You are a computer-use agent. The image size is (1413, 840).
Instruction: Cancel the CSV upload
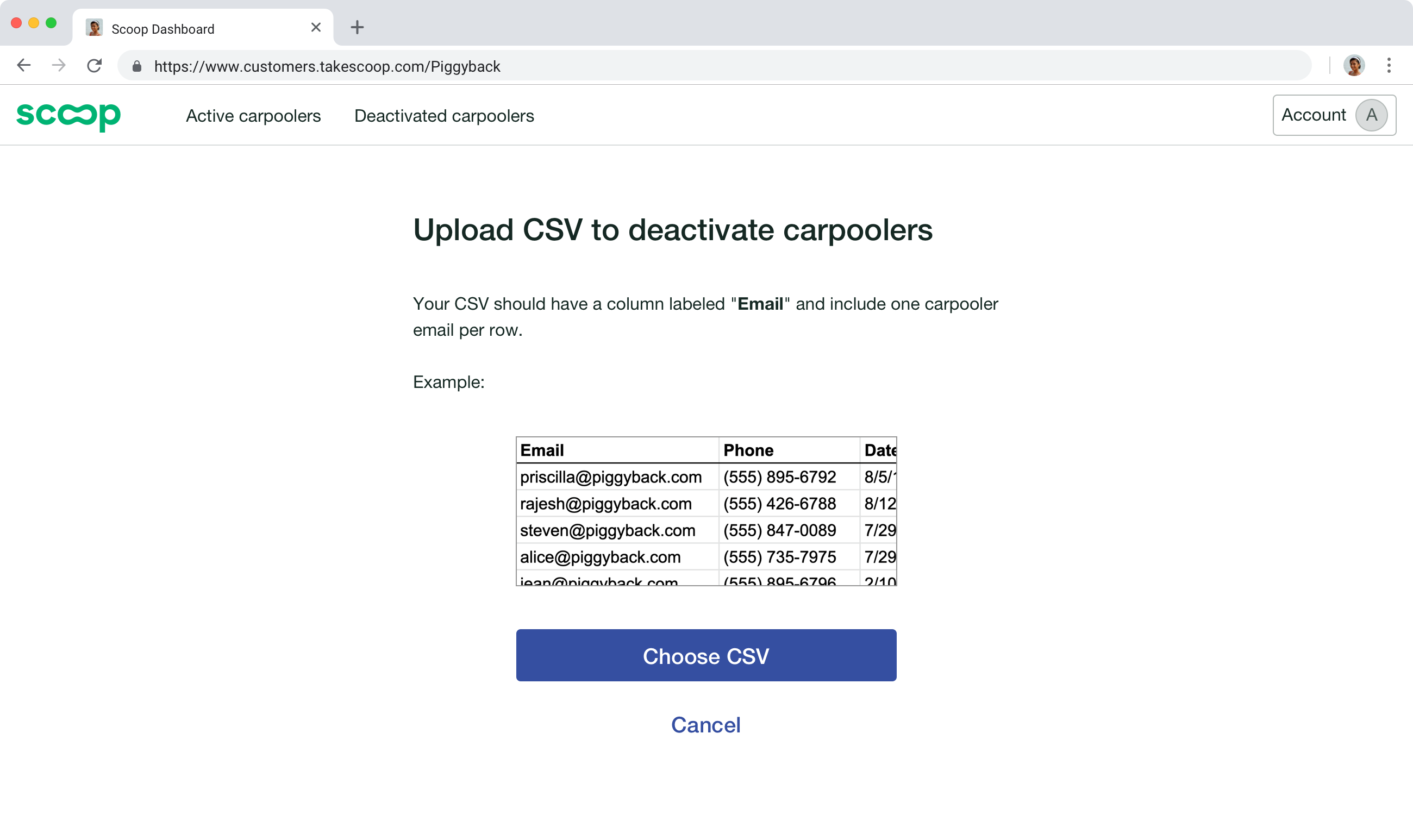[x=705, y=725]
